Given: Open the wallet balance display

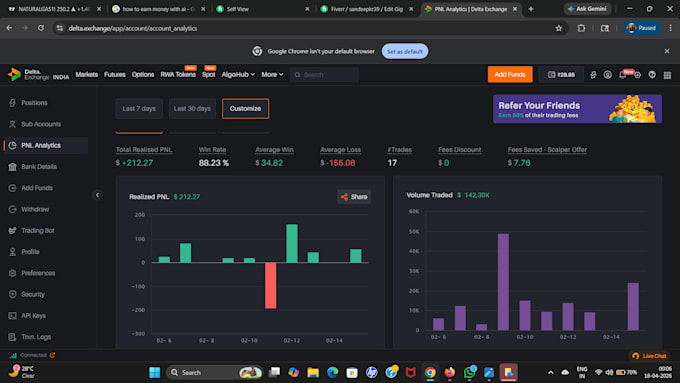Looking at the screenshot, I should [561, 75].
